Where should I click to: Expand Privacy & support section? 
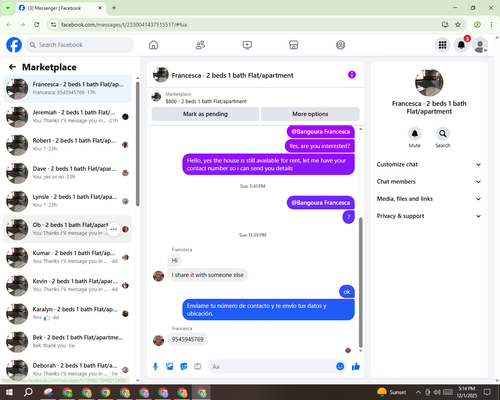click(429, 216)
